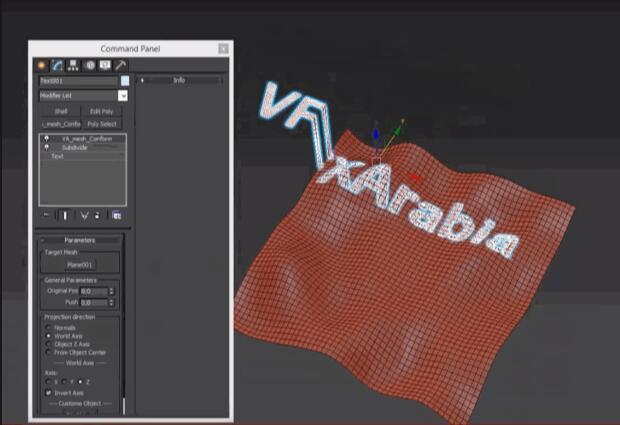Select the X axis radio button

(x=48, y=382)
